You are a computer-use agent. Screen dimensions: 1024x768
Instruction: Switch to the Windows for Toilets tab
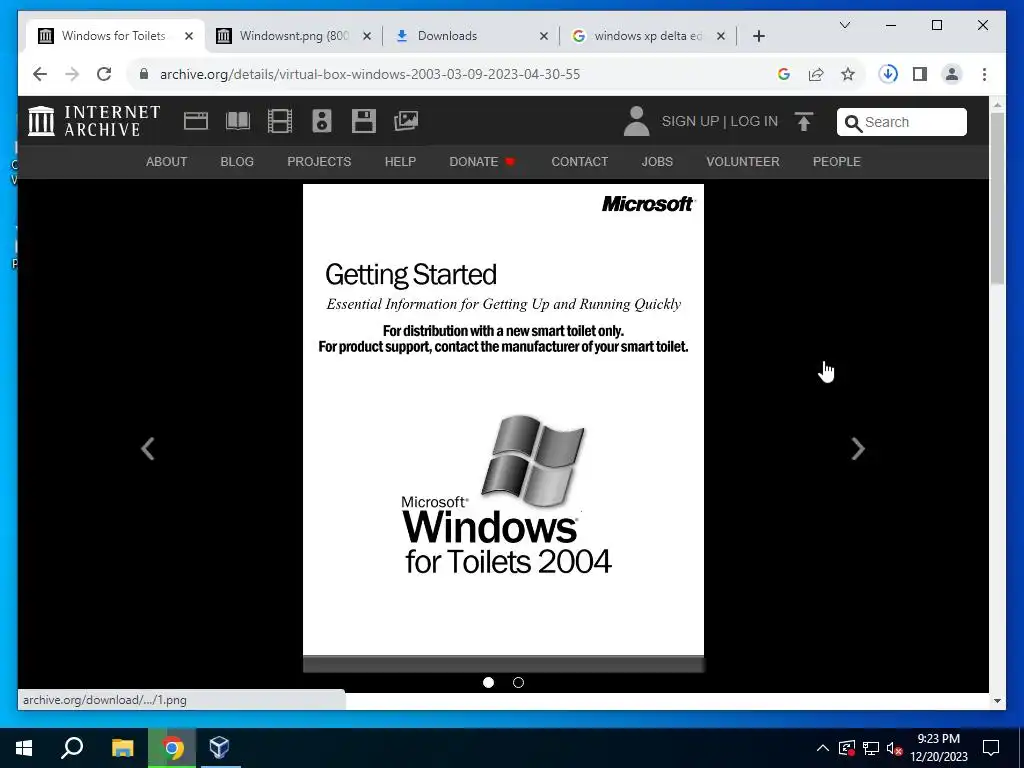(114, 36)
